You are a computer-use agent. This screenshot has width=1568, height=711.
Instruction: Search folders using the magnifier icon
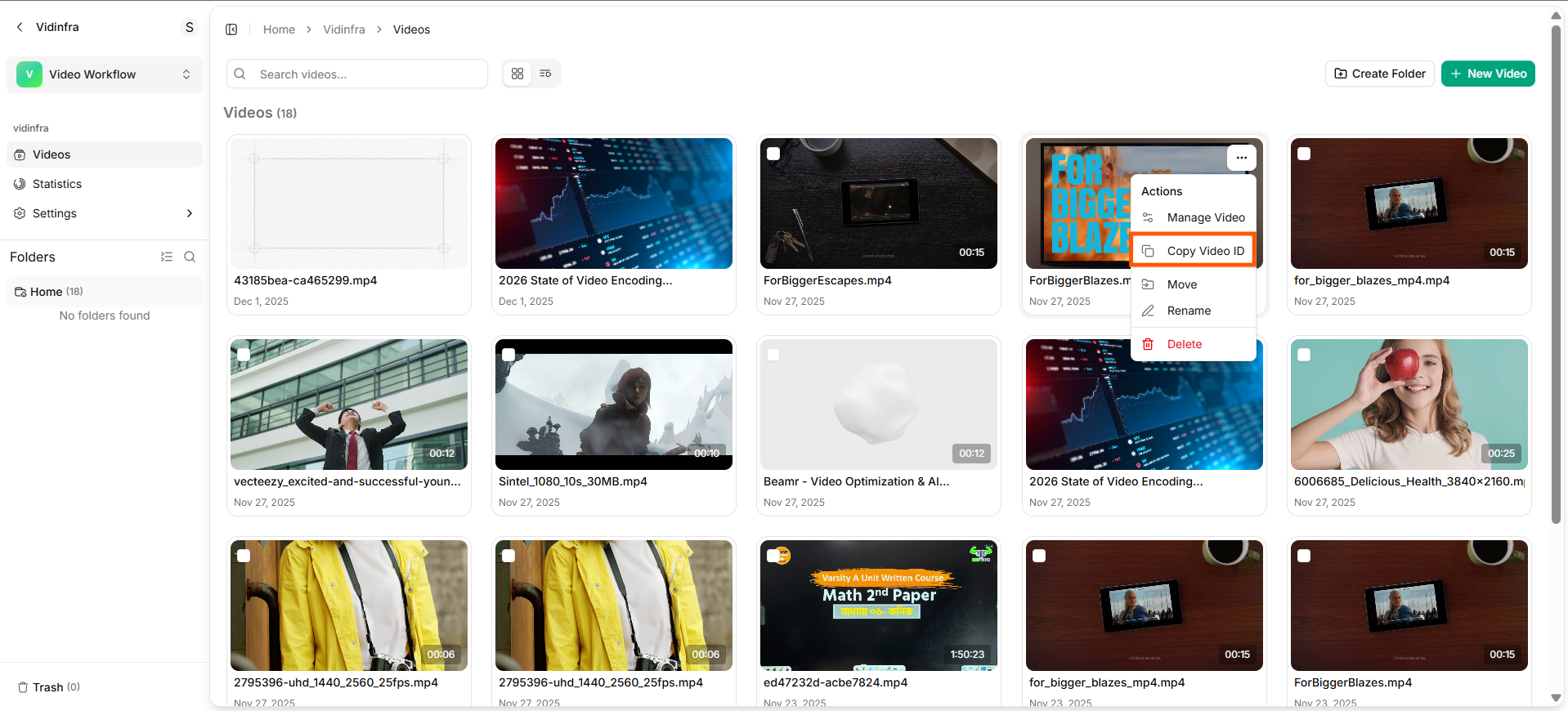190,257
